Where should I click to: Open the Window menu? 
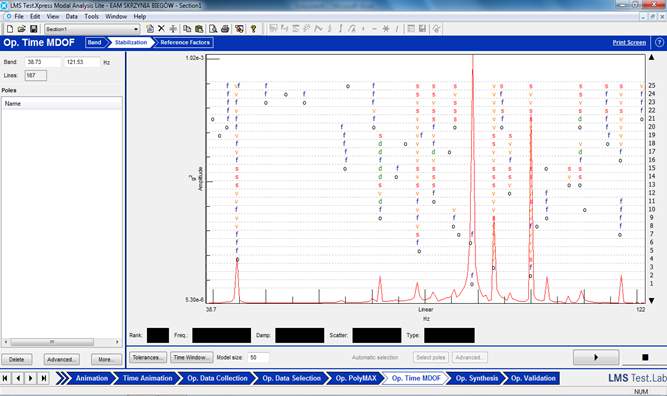click(116, 16)
